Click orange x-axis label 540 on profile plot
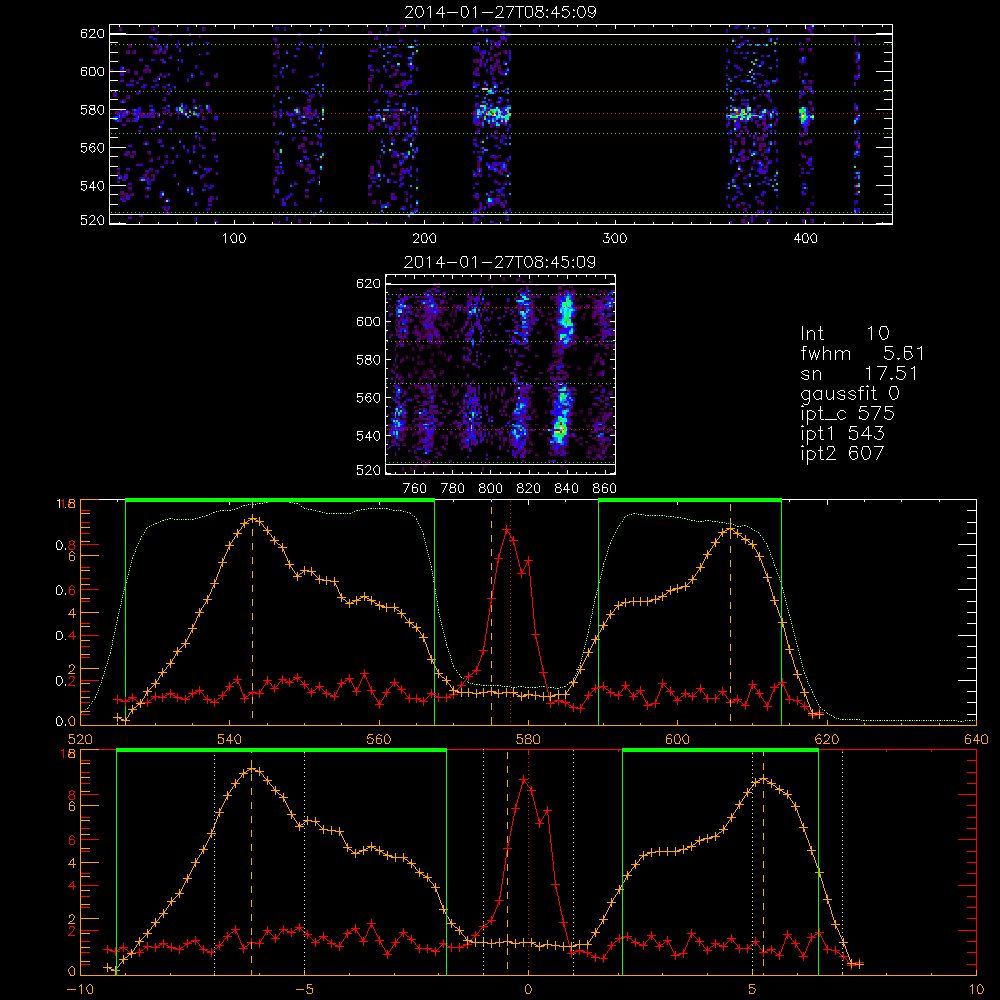 point(230,740)
